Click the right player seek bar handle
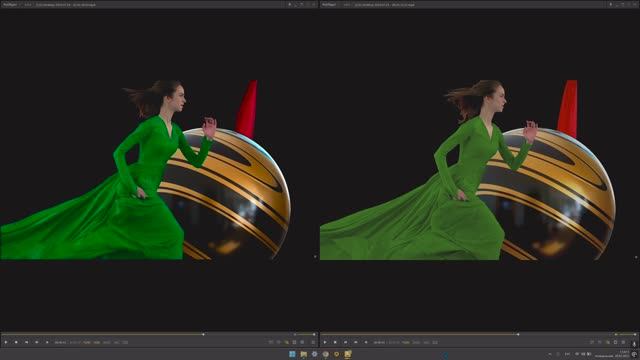 tap(518, 334)
